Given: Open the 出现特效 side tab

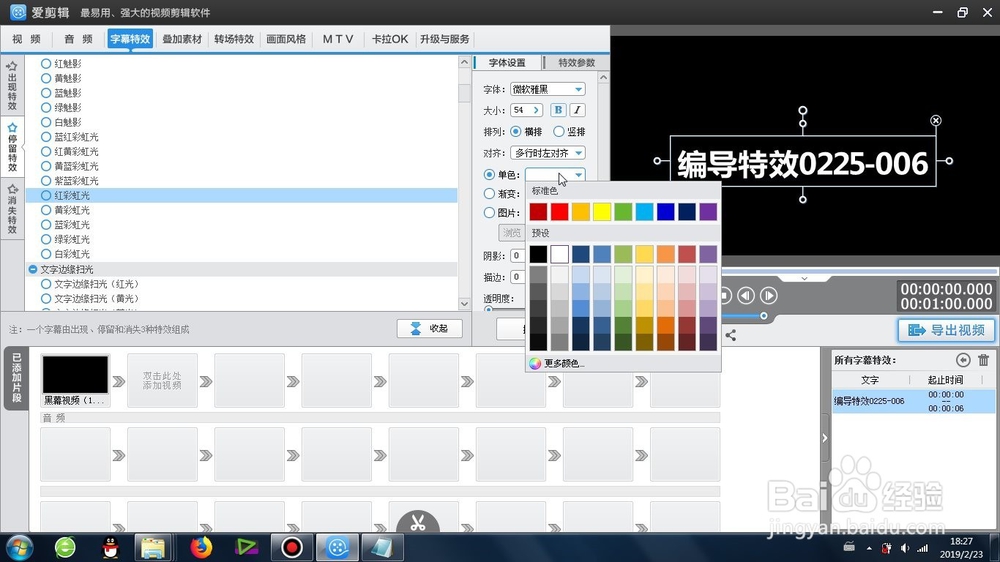Looking at the screenshot, I should [12, 86].
